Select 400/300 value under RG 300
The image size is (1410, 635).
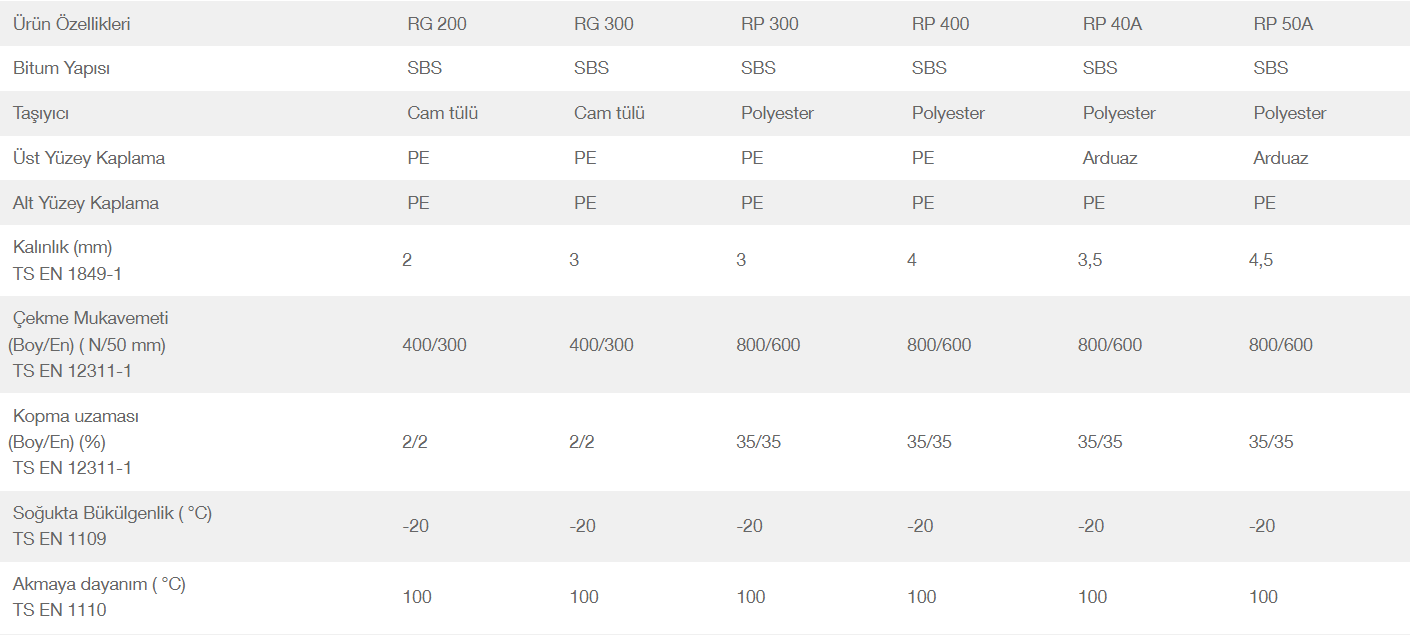click(x=601, y=345)
